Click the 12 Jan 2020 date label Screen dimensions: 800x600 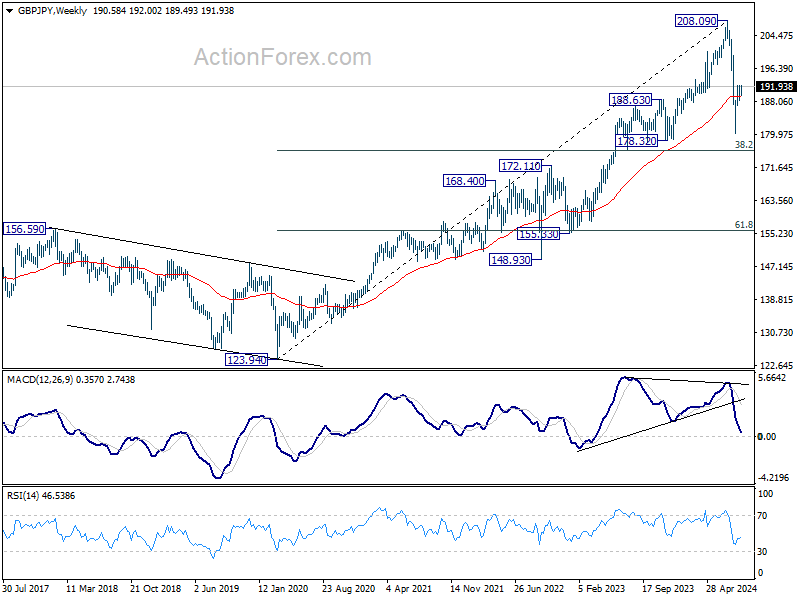pyautogui.click(x=283, y=588)
